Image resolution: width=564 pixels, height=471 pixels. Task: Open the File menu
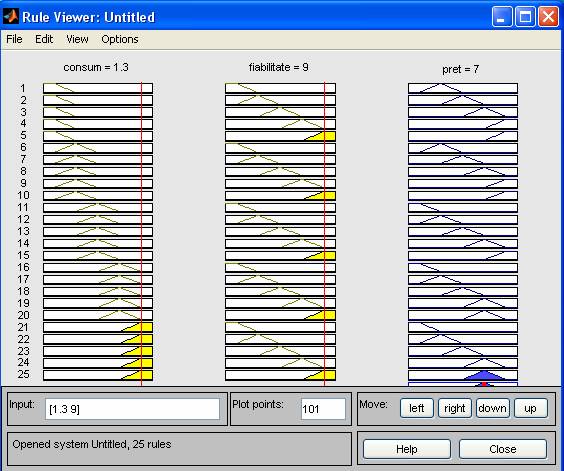(x=14, y=39)
